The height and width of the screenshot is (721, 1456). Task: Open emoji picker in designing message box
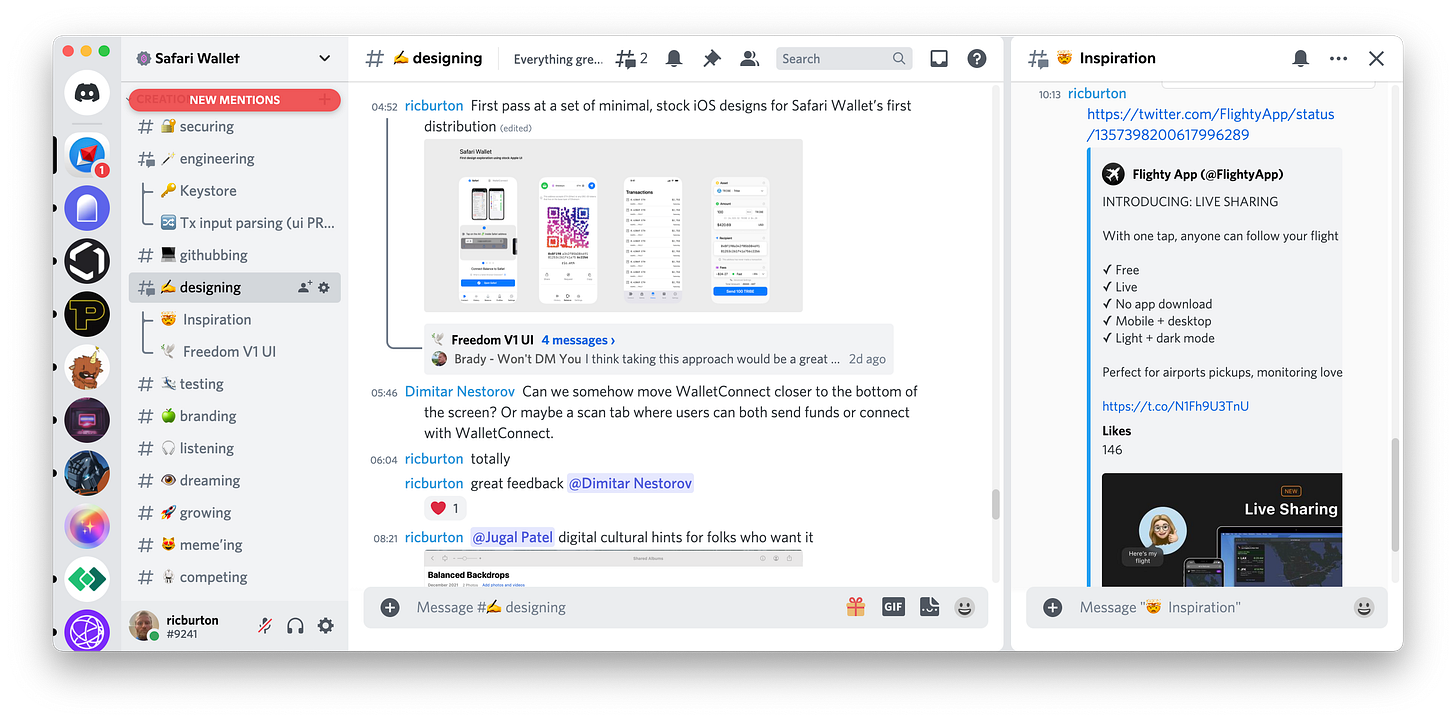pyautogui.click(x=964, y=607)
